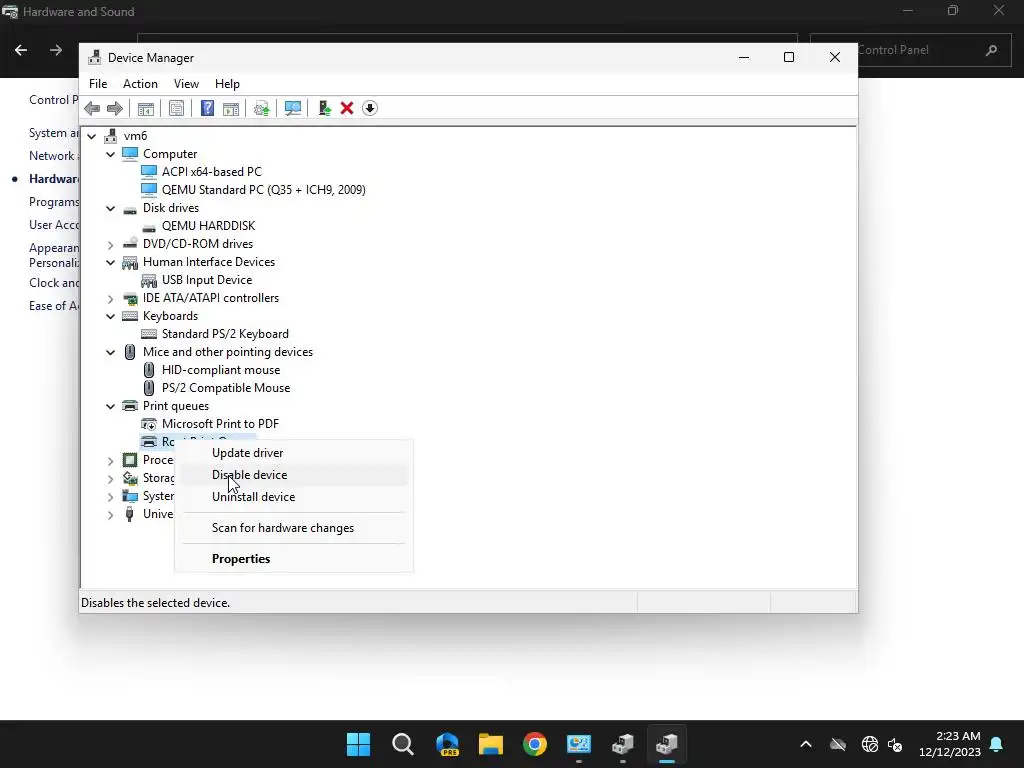This screenshot has width=1024, height=768.
Task: Click the computer tower with green arrow icon
Action: (x=325, y=108)
